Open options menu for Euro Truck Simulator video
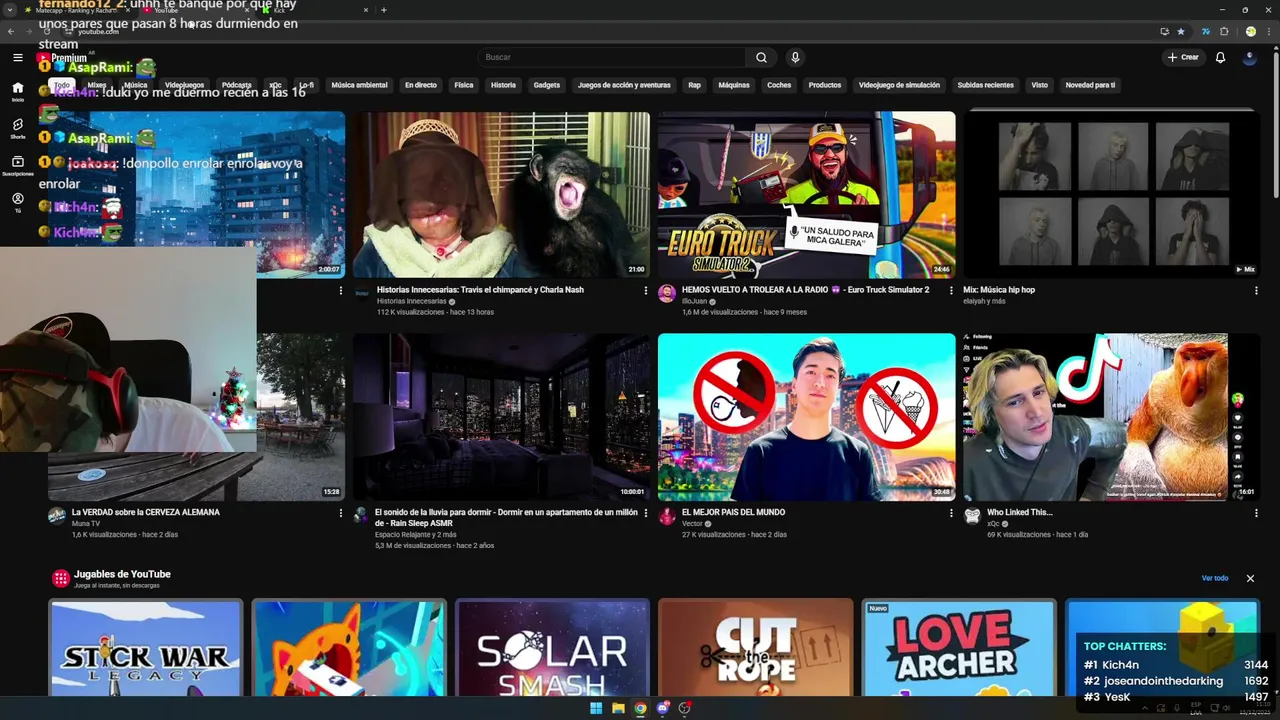 951,290
